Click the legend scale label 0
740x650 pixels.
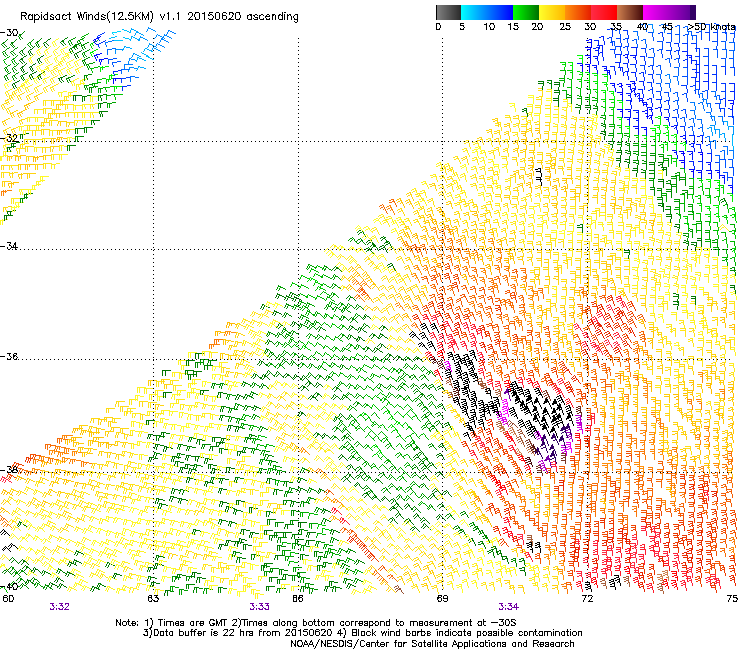pos(438,27)
